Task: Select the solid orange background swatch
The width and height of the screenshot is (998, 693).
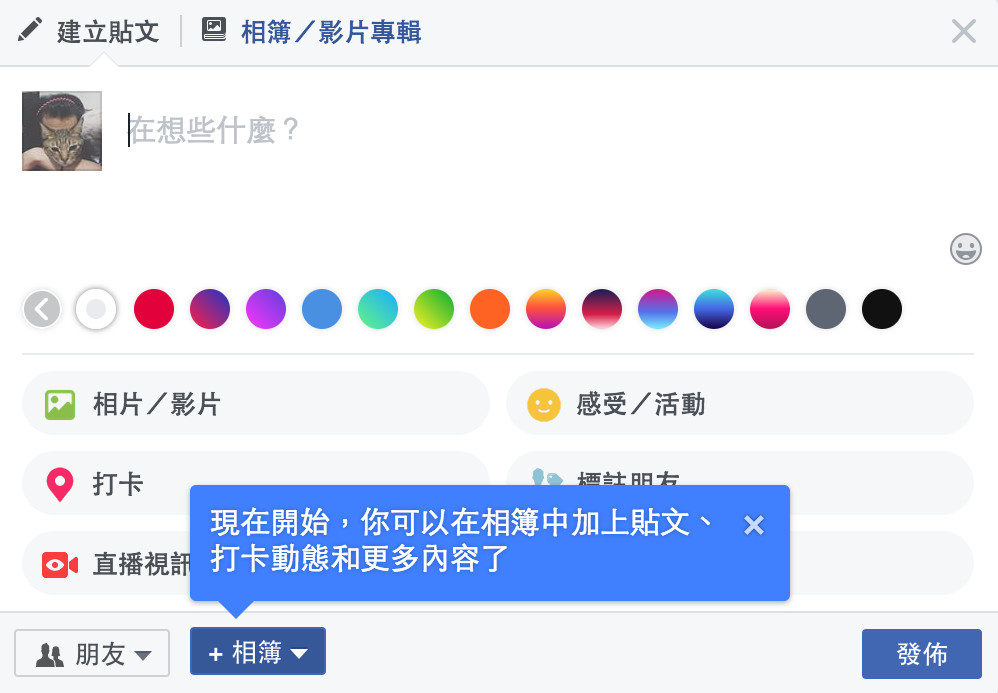Action: [x=490, y=309]
